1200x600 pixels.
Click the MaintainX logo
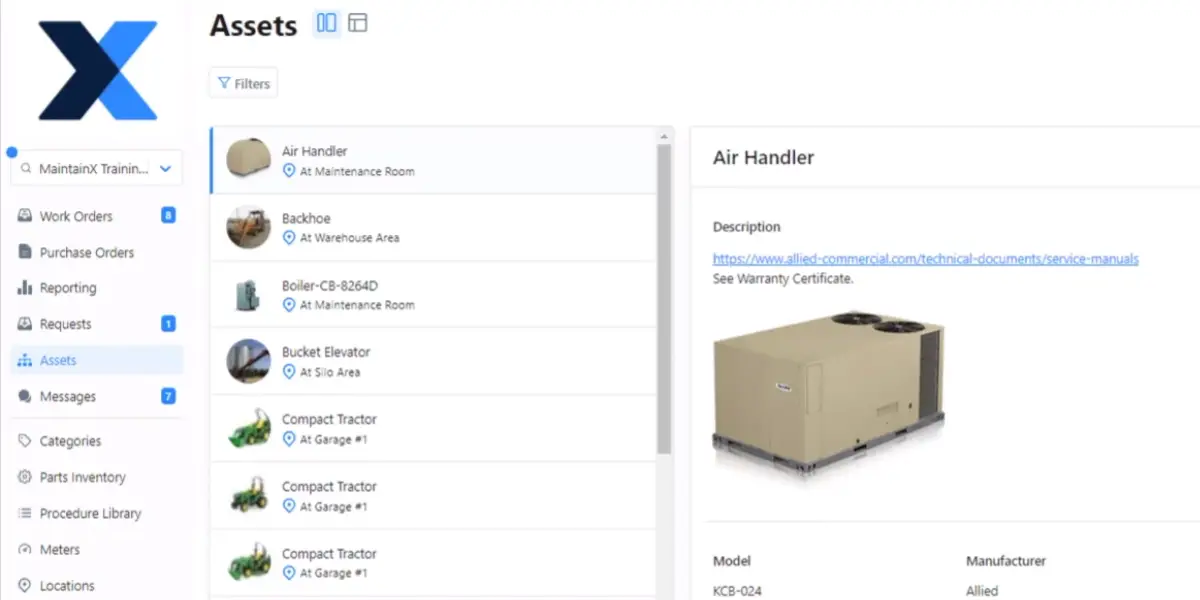click(x=97, y=71)
